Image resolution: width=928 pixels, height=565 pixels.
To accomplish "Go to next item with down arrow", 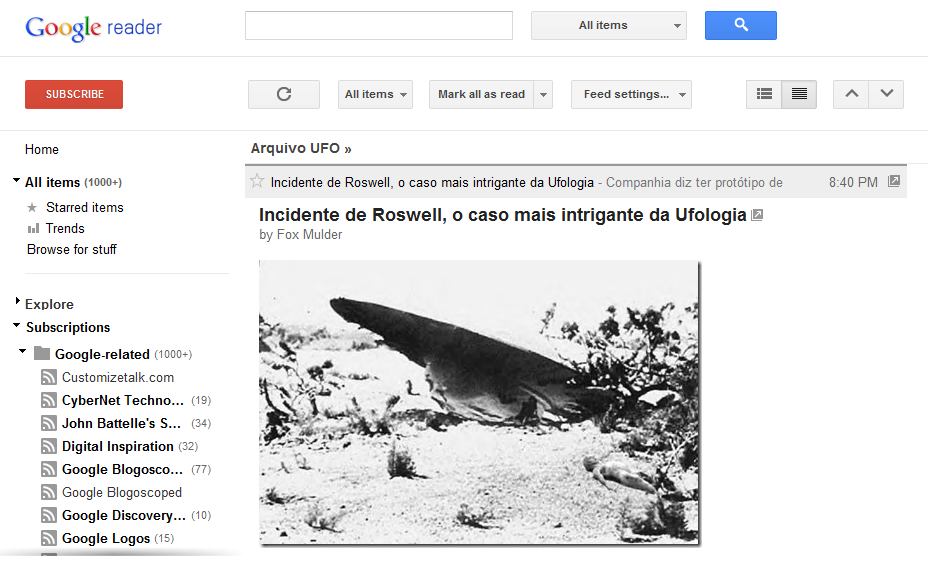I will click(887, 94).
